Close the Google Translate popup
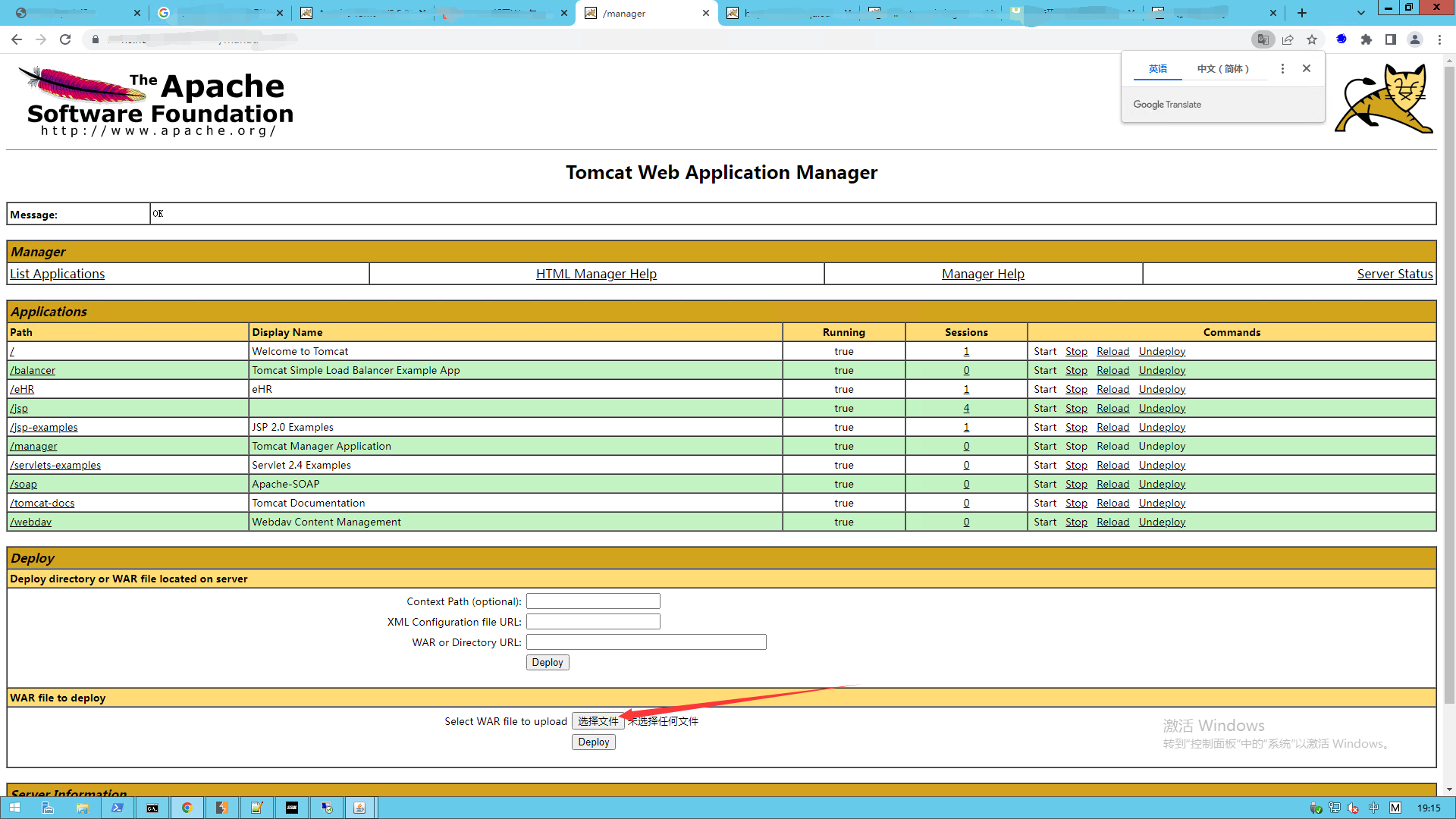Image resolution: width=1456 pixels, height=819 pixels. 1307,68
